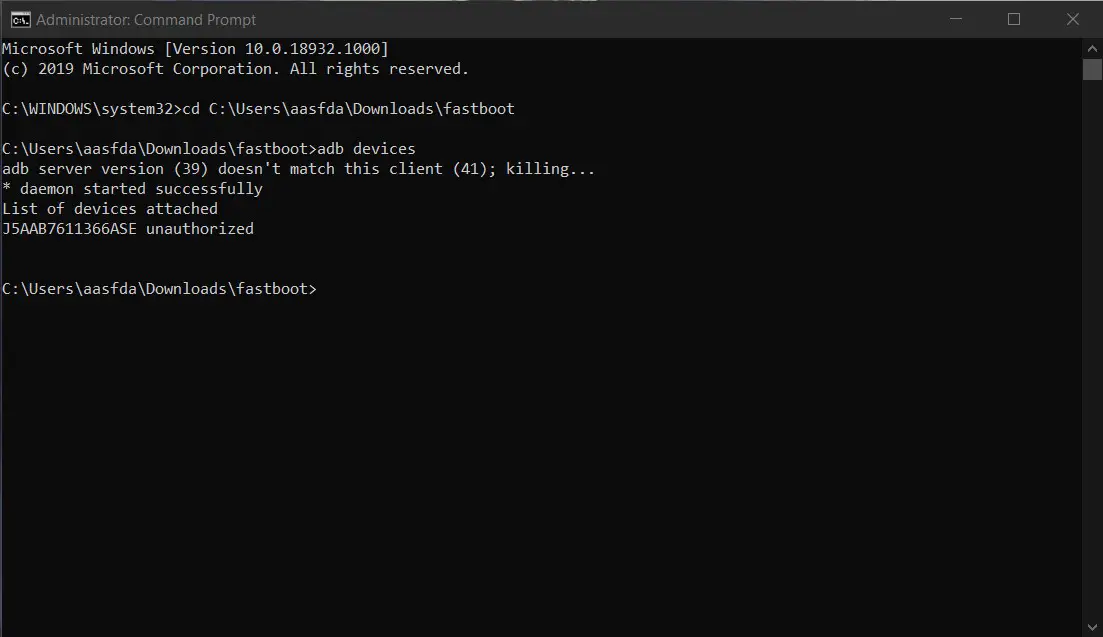Close the Administrator Command Prompt window
The width and height of the screenshot is (1103, 637).
(x=1073, y=19)
